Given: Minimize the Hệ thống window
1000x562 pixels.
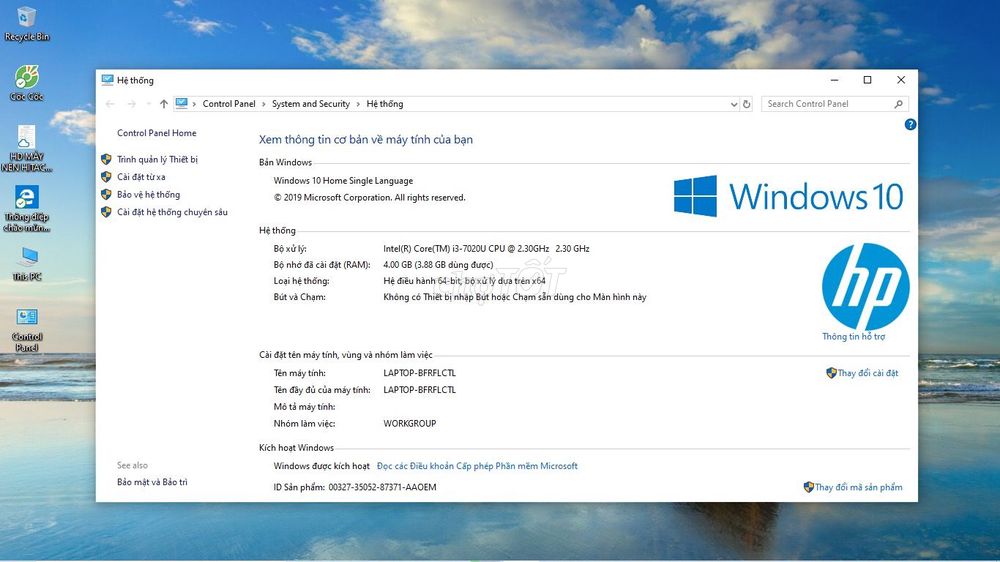Looking at the screenshot, I should click(834, 80).
